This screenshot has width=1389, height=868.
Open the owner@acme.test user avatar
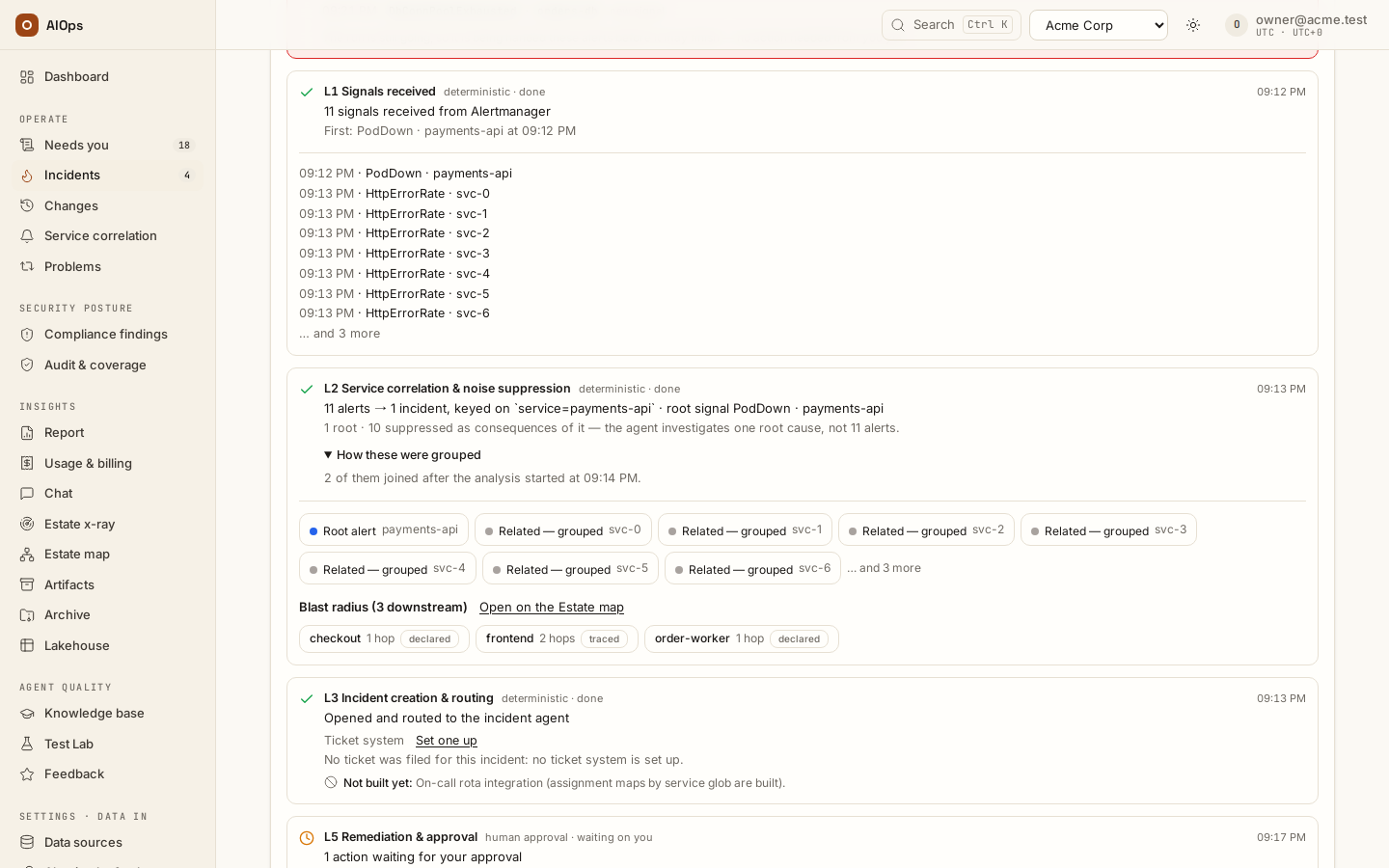(1237, 25)
